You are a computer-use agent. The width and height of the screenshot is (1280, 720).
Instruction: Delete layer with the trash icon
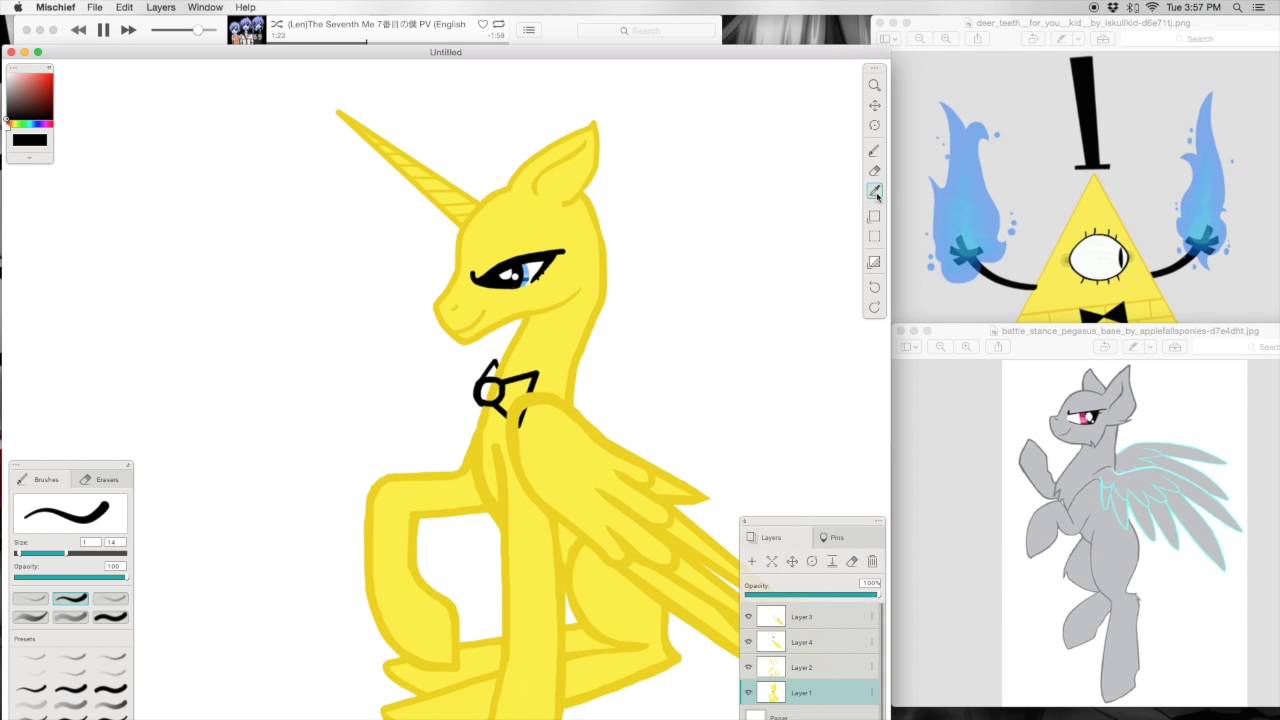point(872,562)
